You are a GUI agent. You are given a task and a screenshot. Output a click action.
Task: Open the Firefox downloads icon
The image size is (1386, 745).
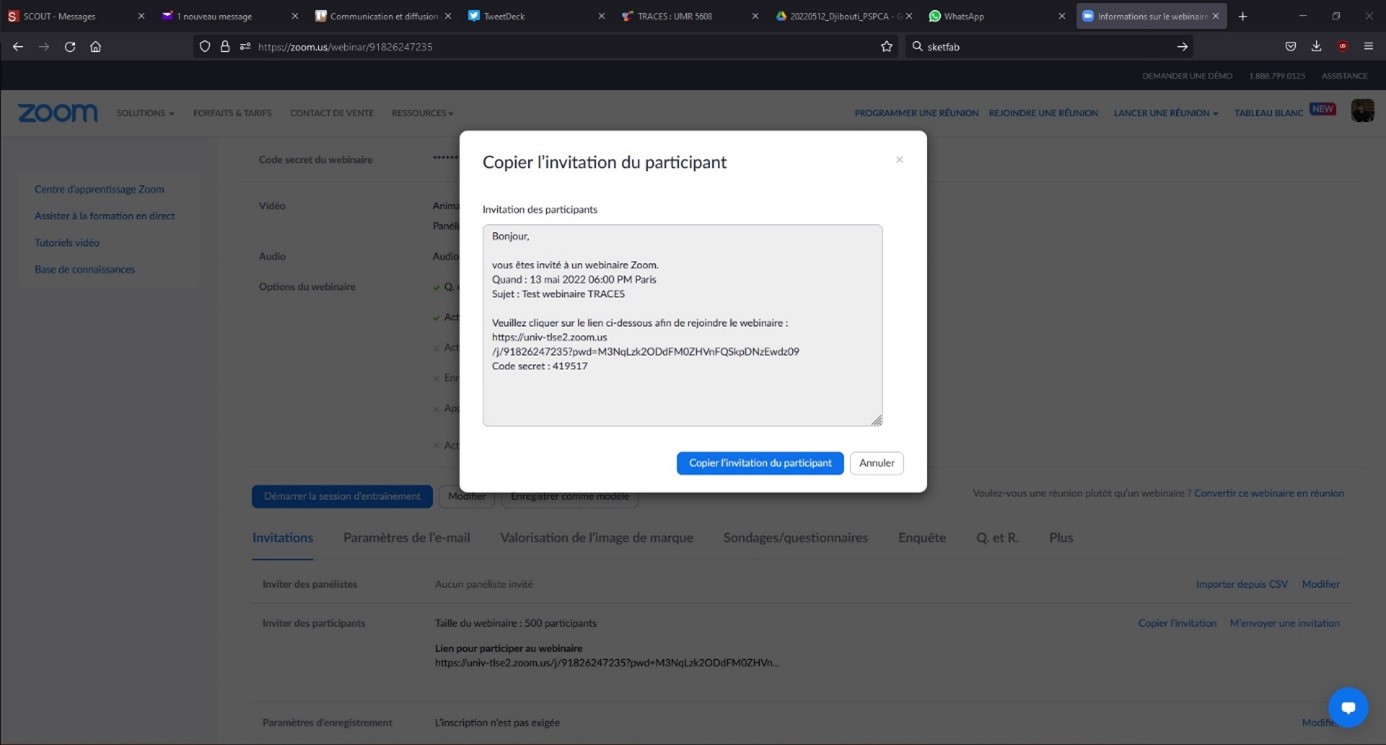coord(1316,47)
